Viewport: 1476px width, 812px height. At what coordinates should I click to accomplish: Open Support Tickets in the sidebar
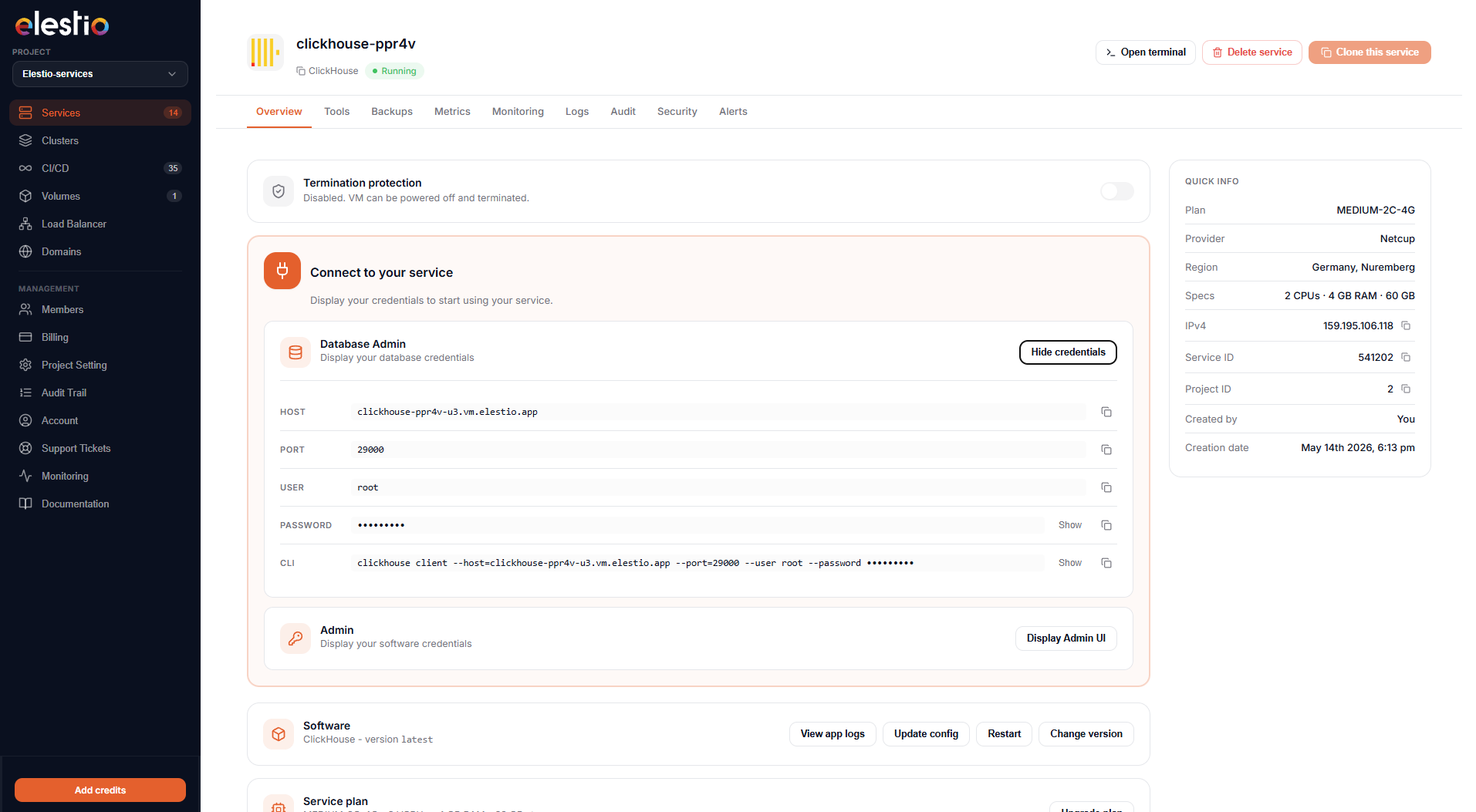pyautogui.click(x=100, y=448)
